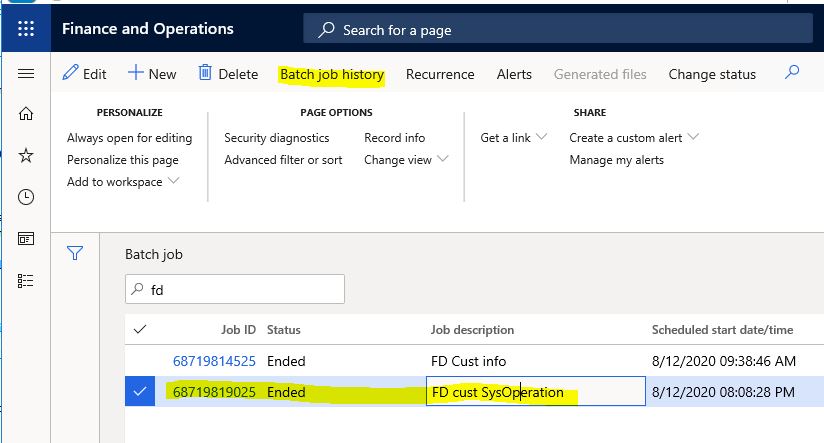Toggle the select-all checkmark in grid header
This screenshot has height=443, width=824.
140,329
